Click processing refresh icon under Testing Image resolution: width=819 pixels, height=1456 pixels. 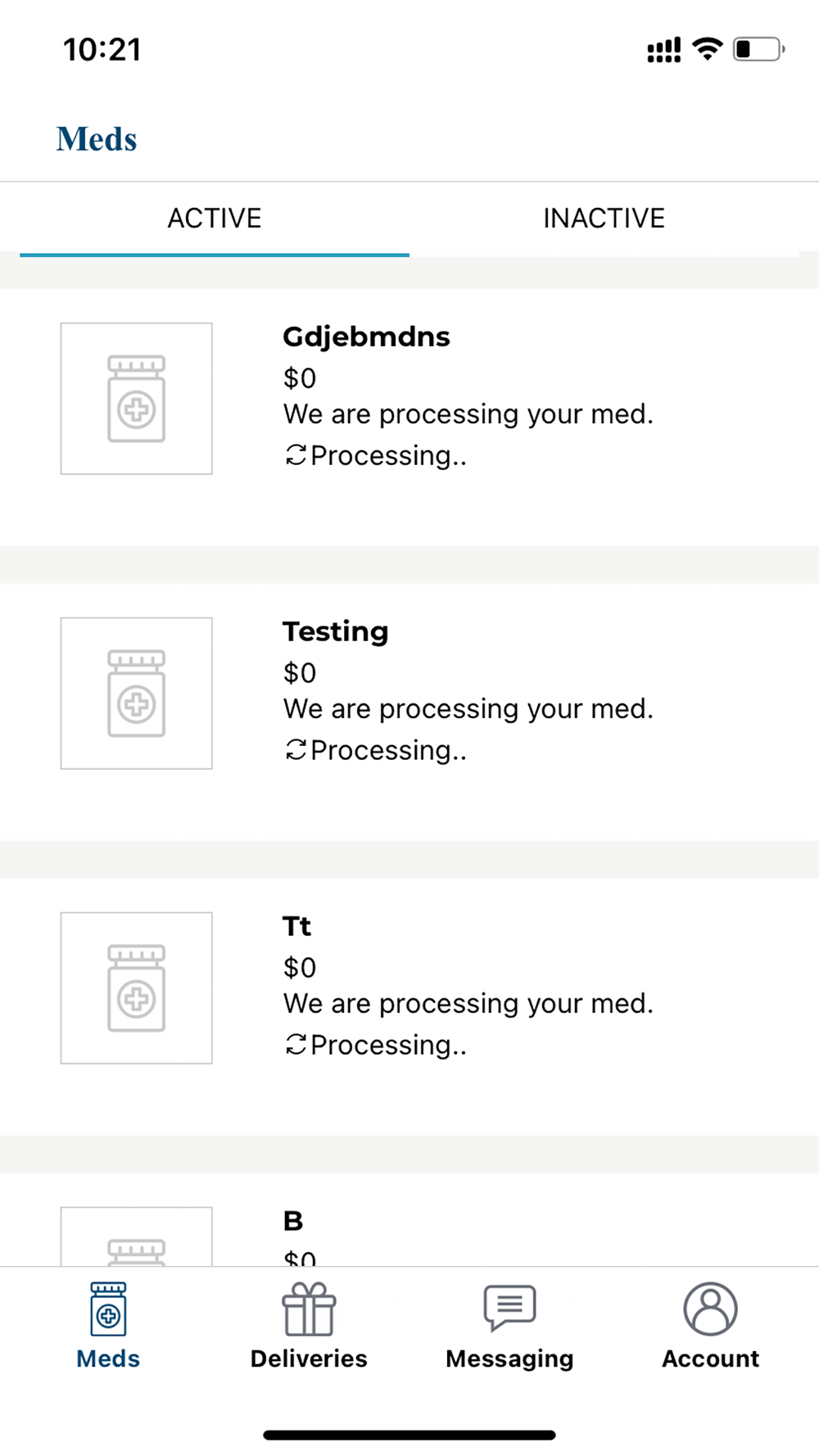pos(296,750)
